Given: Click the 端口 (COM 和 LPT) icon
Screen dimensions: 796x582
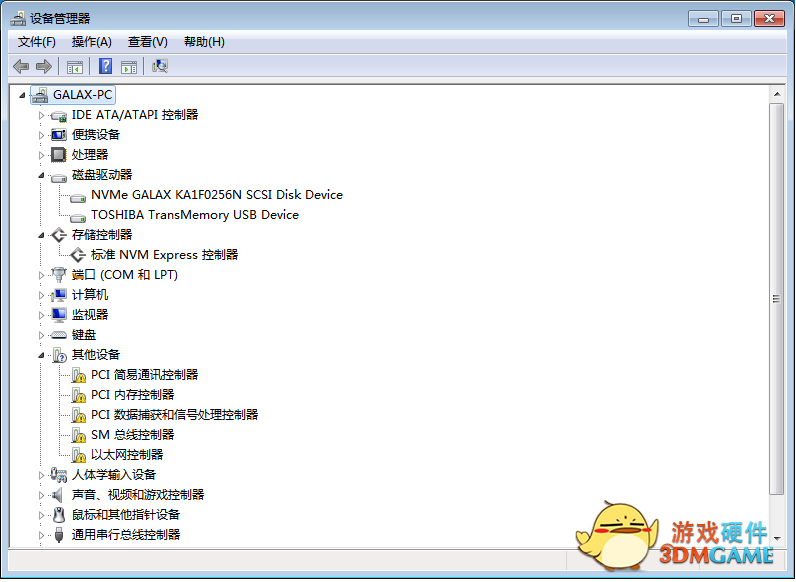Looking at the screenshot, I should tap(59, 275).
